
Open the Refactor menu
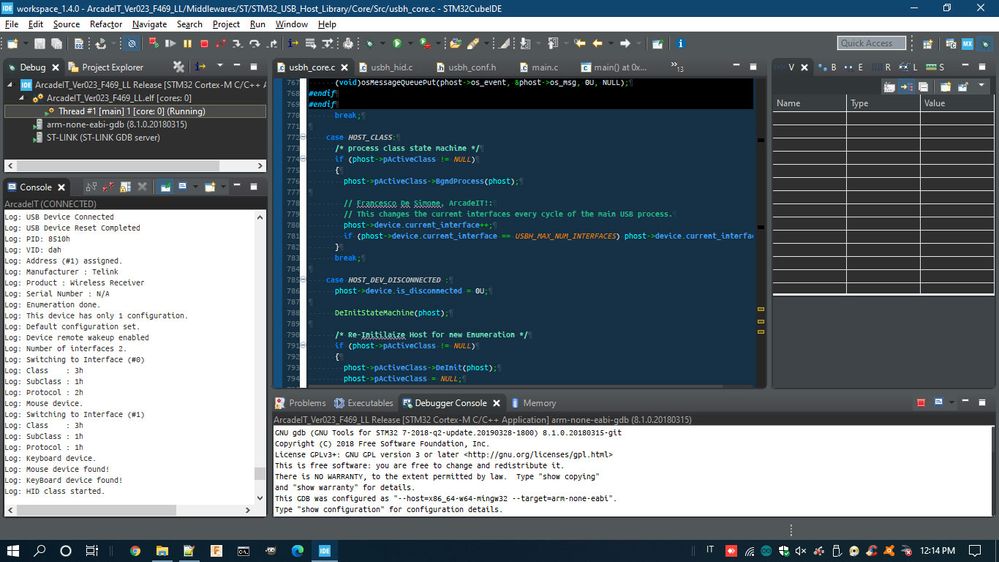tap(106, 24)
